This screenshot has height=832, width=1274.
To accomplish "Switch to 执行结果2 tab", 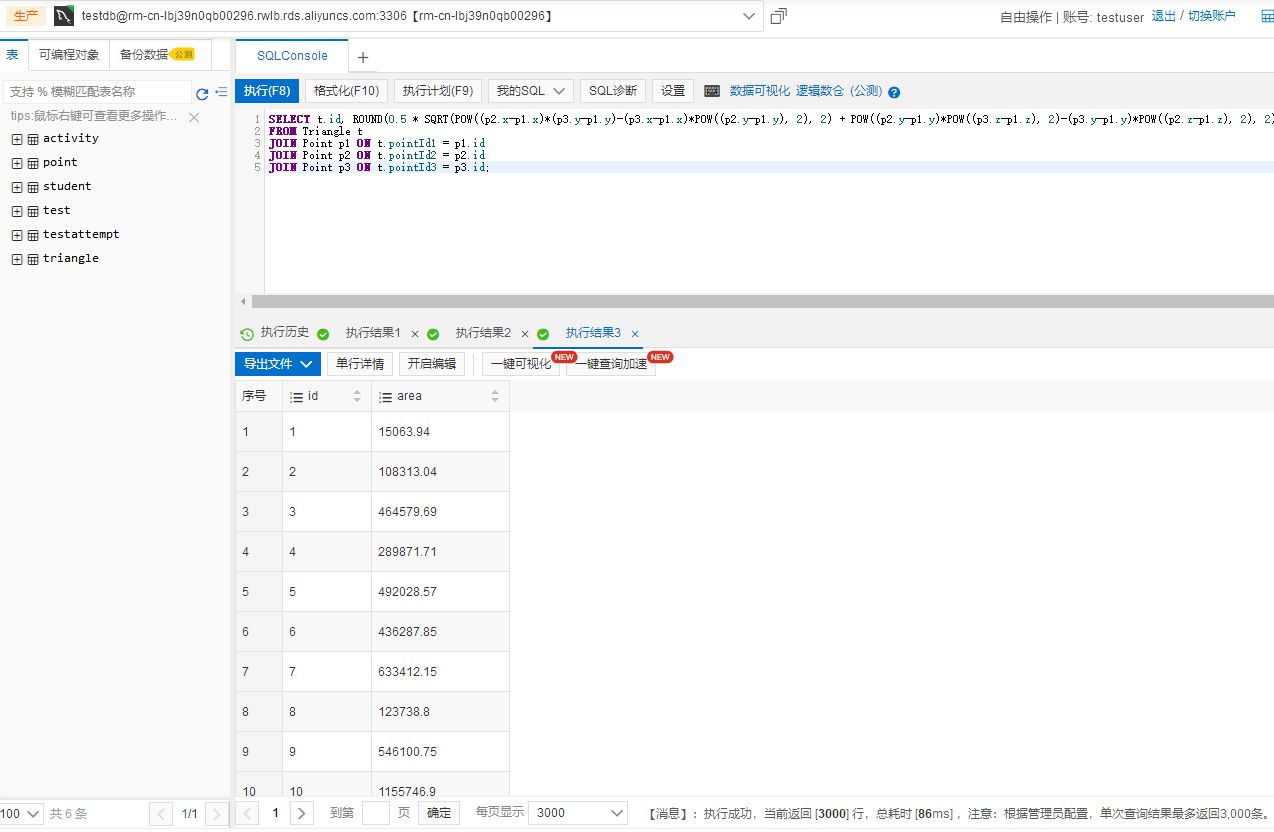I will pyautogui.click(x=483, y=333).
